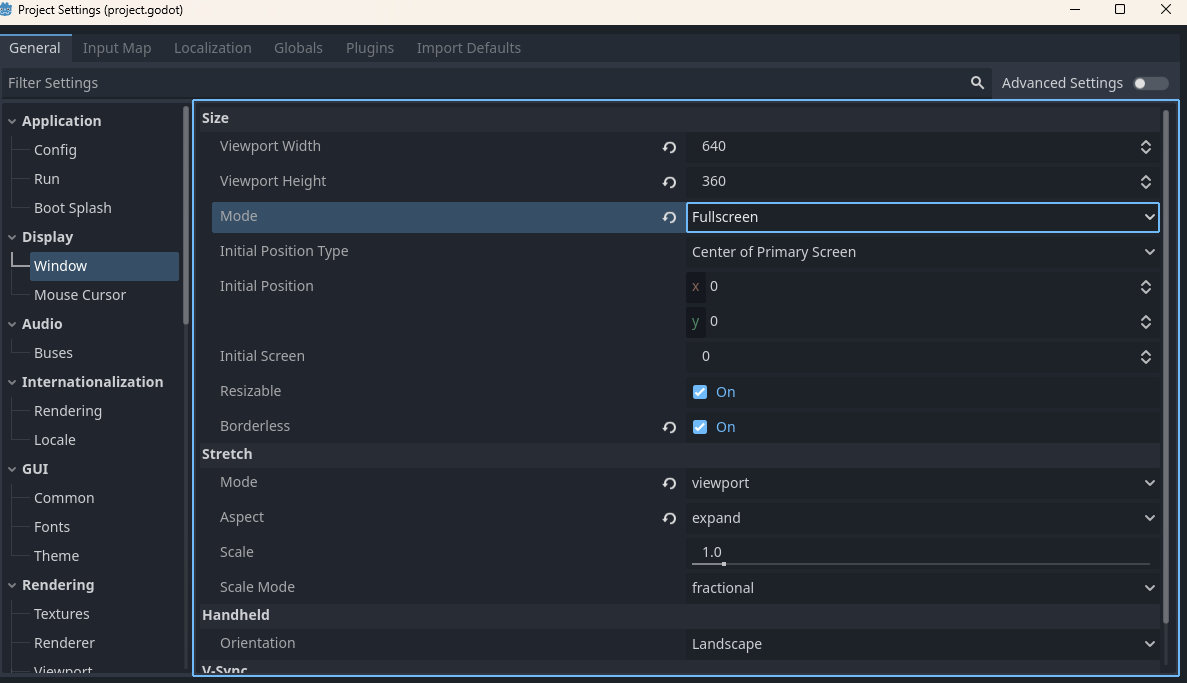Select Locale category
The image size is (1187, 683).
[x=55, y=440]
